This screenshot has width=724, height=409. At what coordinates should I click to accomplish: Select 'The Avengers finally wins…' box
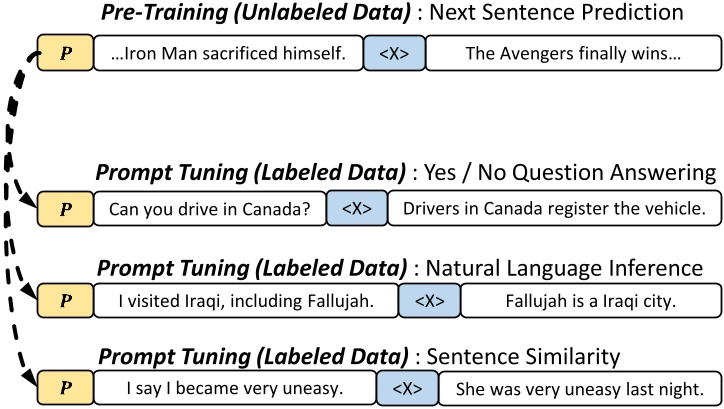pos(572,54)
